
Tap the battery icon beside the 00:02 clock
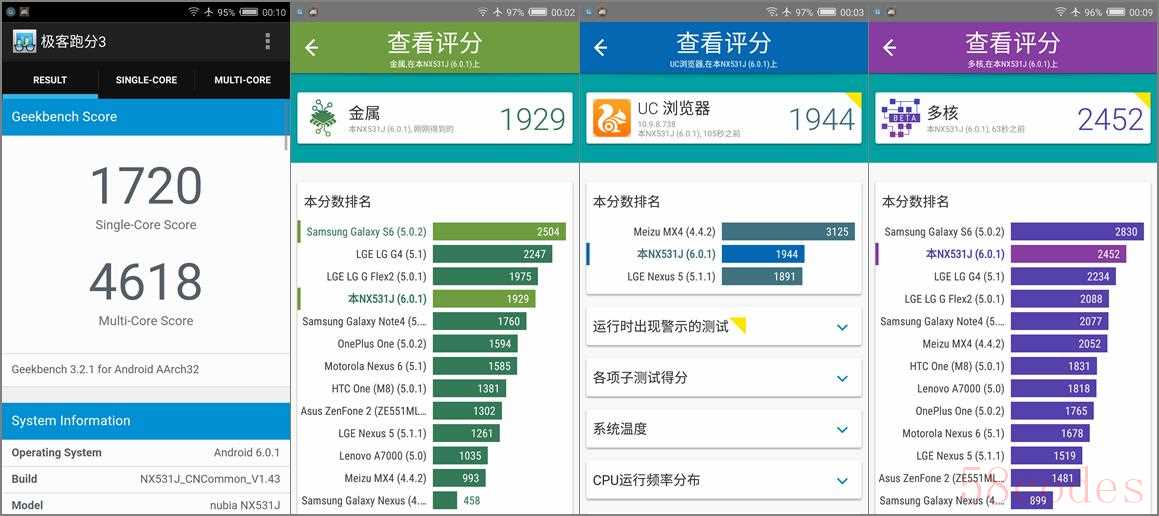coord(538,13)
